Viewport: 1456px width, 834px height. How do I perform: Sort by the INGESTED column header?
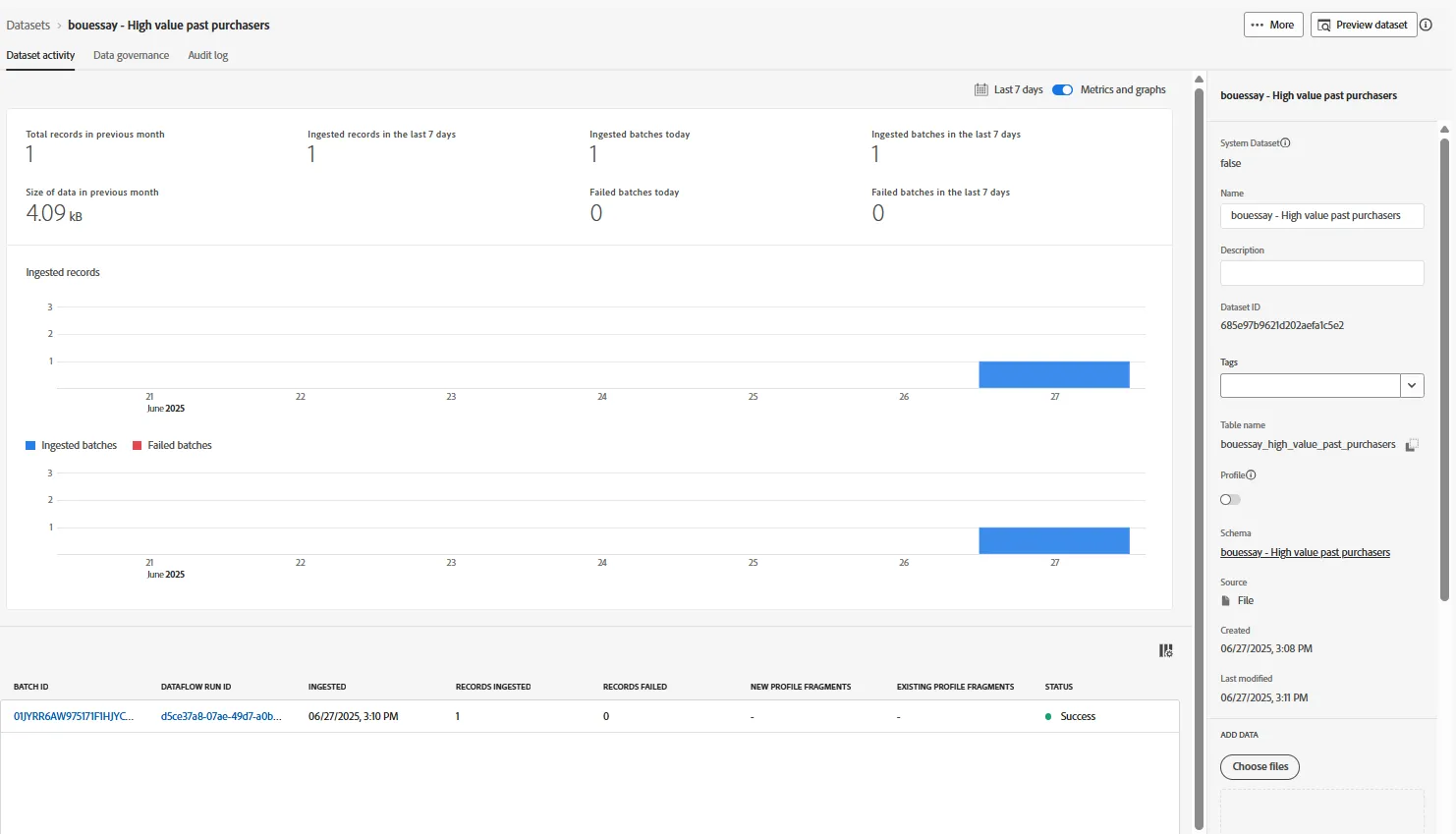pyautogui.click(x=327, y=687)
